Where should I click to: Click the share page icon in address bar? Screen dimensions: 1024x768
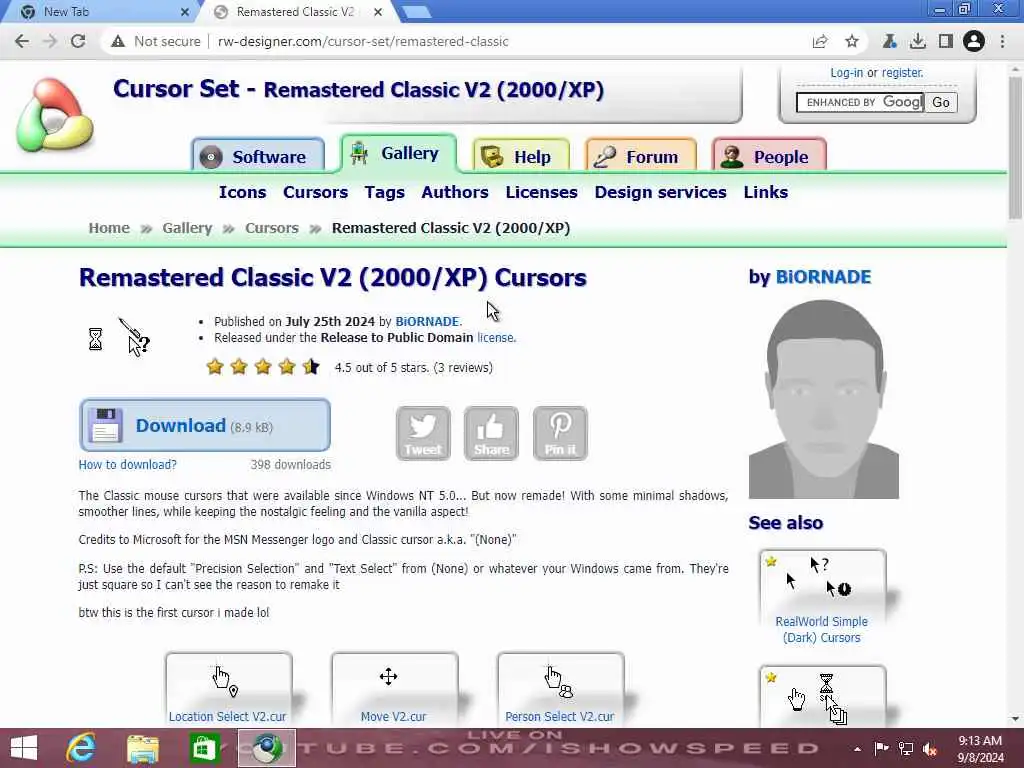(x=820, y=41)
